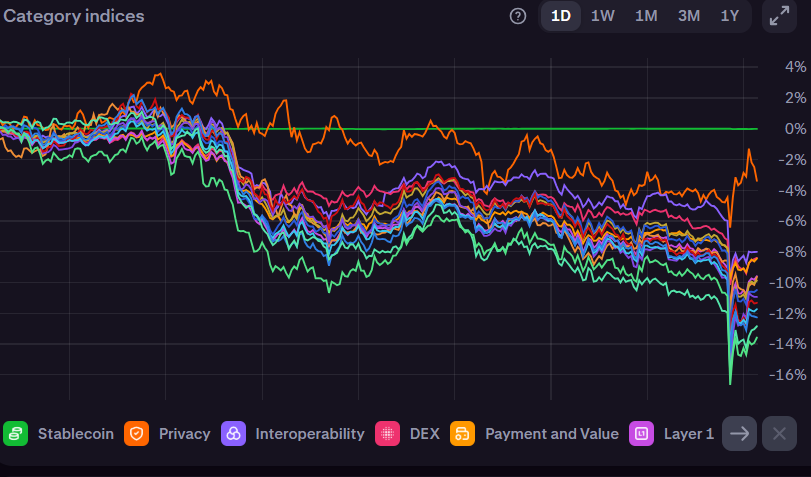811x477 pixels.
Task: Toggle the Privacy legend label
Action: coord(185,434)
